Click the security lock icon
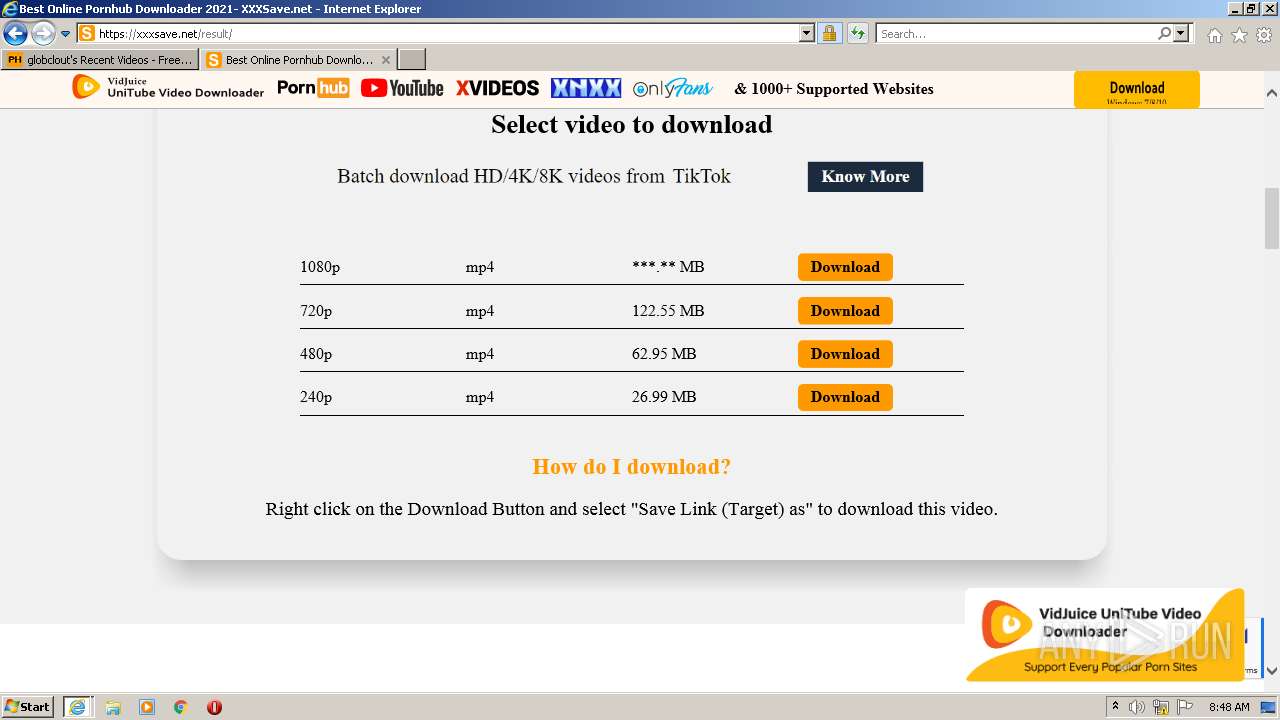 coord(829,33)
